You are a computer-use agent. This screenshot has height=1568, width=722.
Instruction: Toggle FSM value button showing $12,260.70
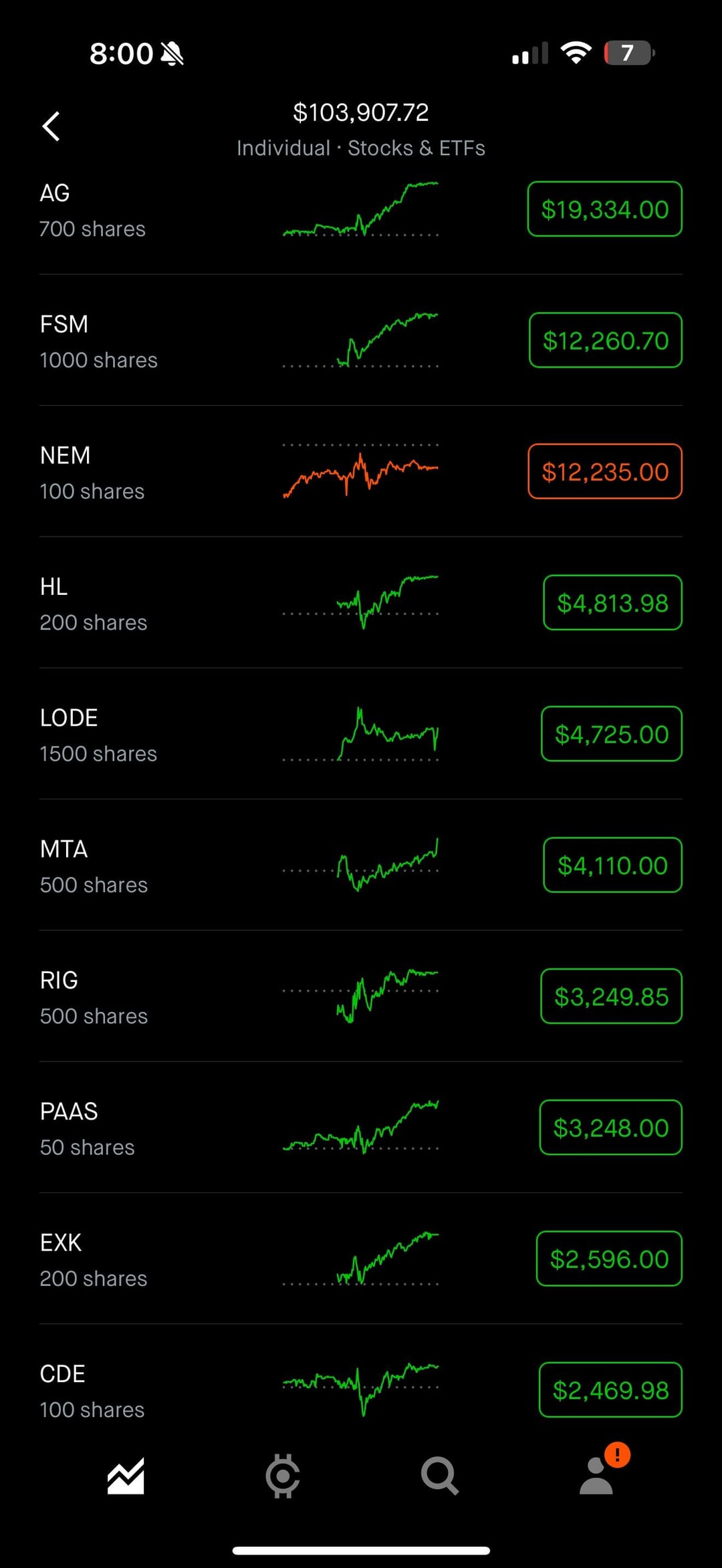coord(605,341)
